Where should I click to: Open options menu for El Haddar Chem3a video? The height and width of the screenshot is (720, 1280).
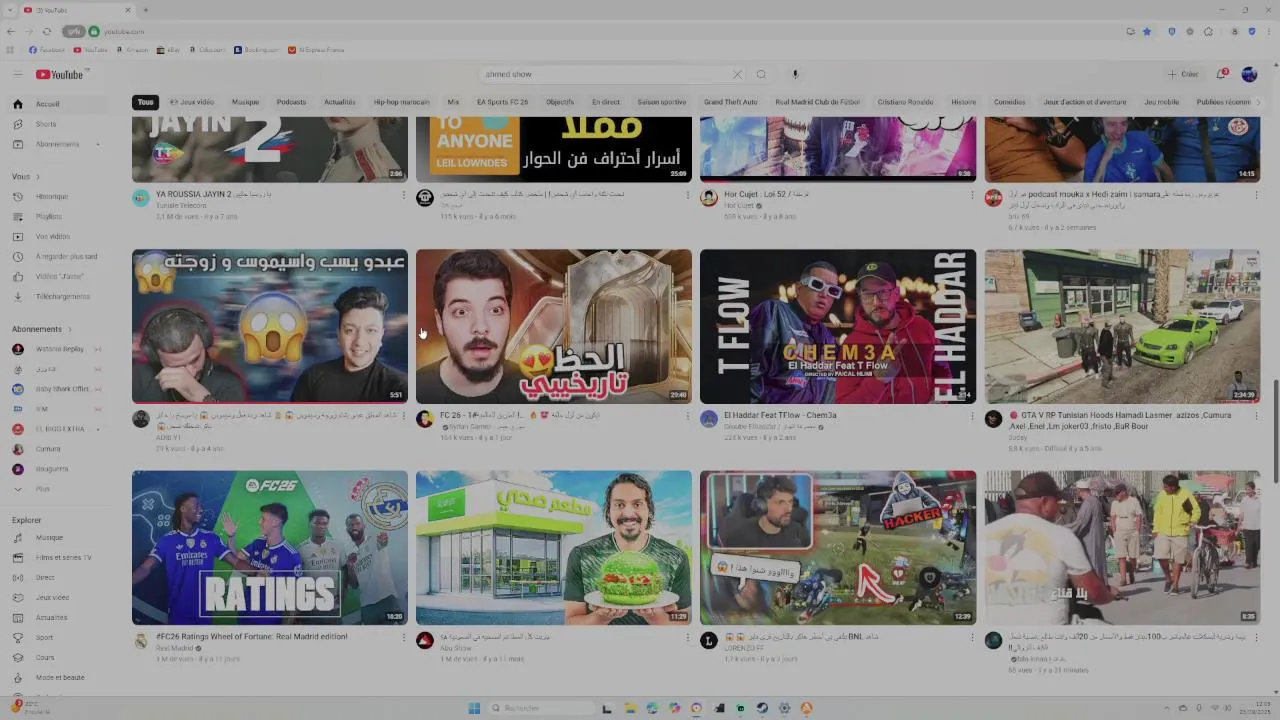[972, 416]
